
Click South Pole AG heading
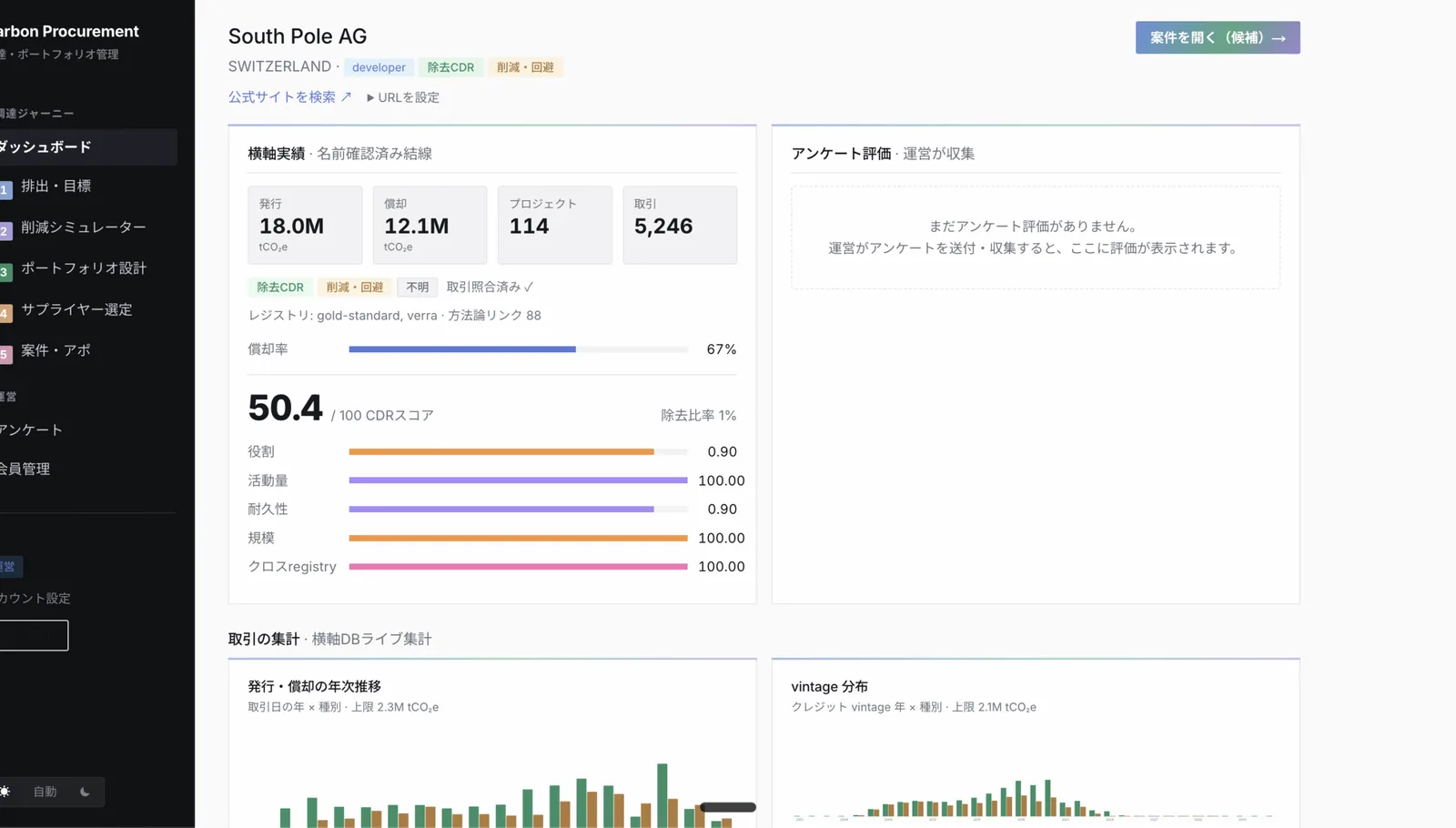298,36
